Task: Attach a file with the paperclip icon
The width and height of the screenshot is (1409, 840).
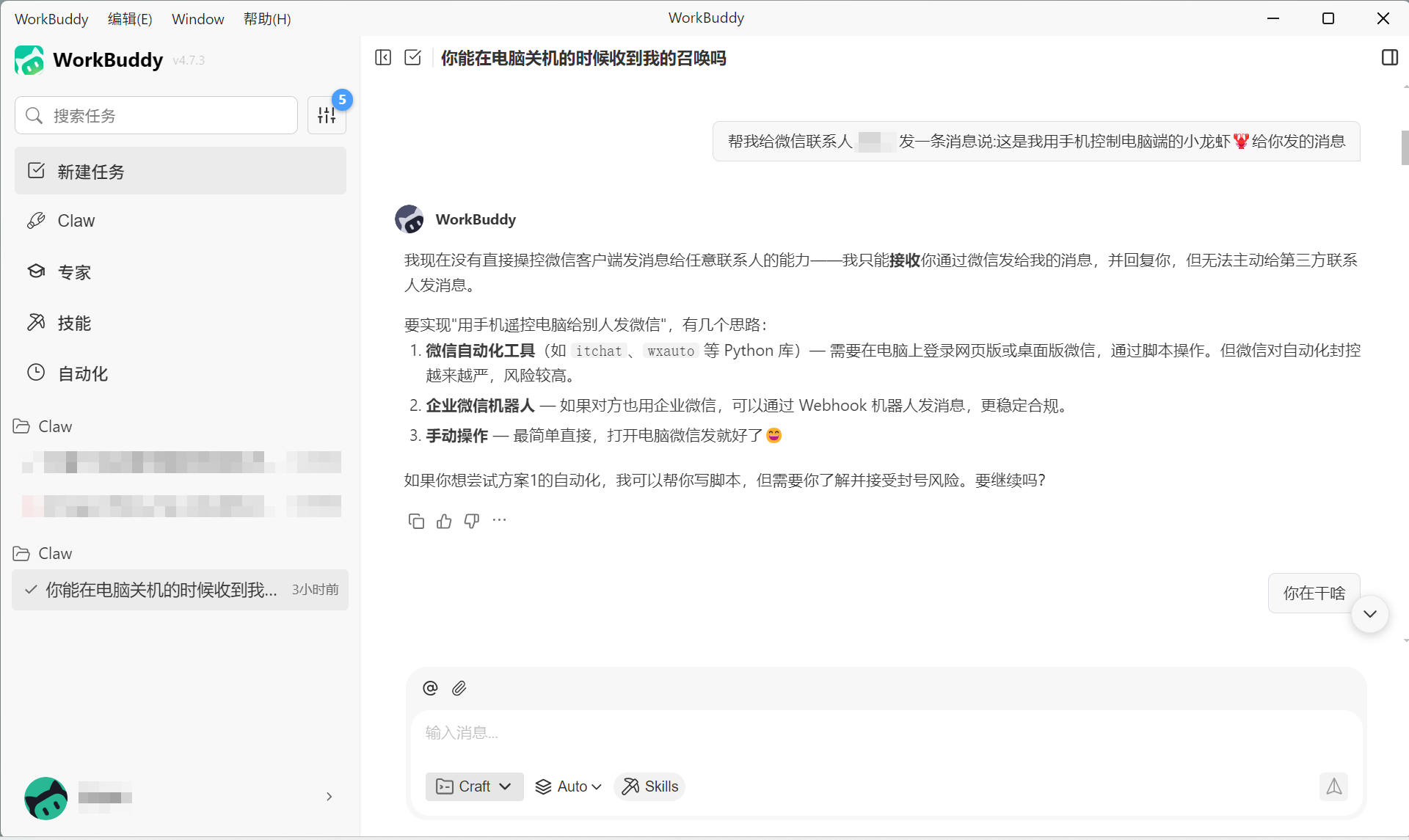Action: coord(459,688)
